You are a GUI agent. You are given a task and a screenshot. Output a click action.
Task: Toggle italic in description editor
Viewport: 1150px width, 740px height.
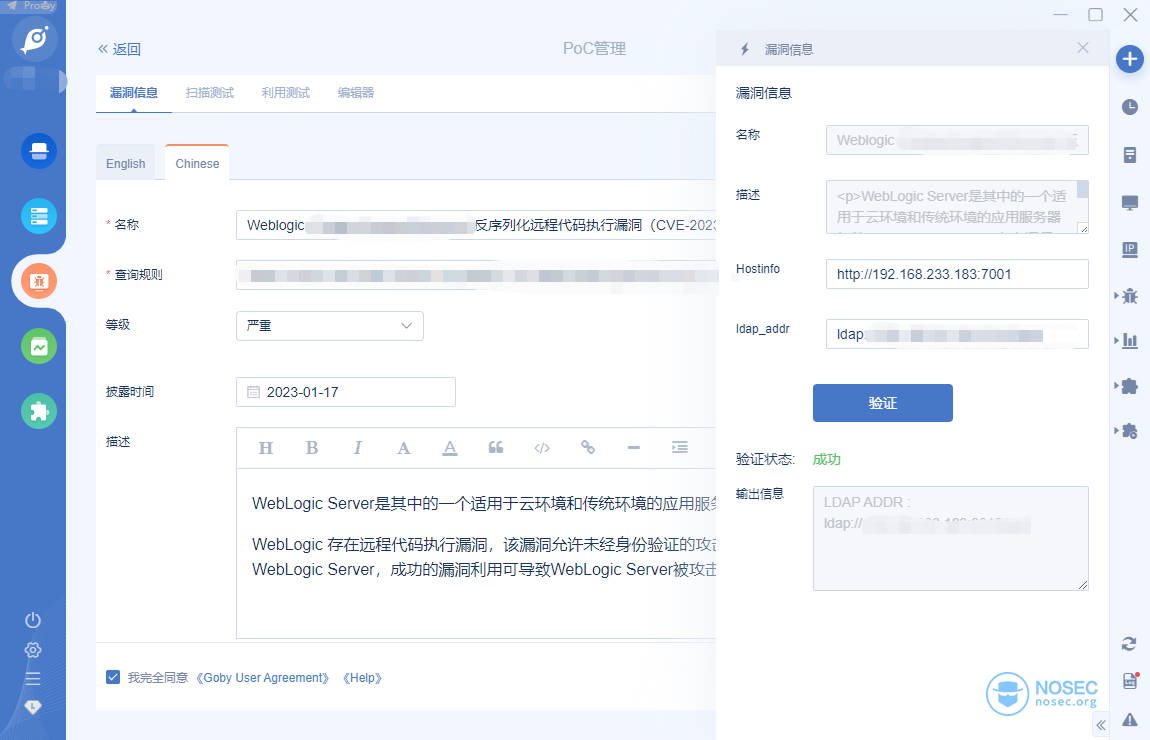(x=358, y=448)
